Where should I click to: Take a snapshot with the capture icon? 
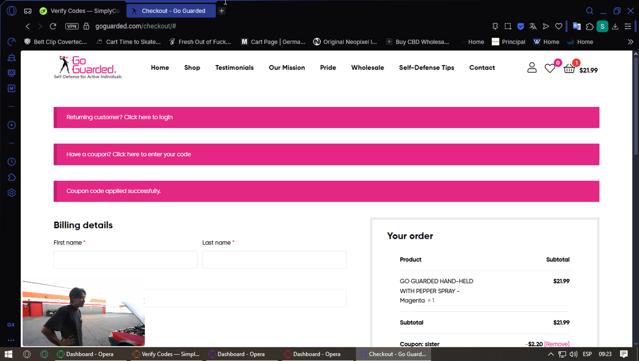508,26
